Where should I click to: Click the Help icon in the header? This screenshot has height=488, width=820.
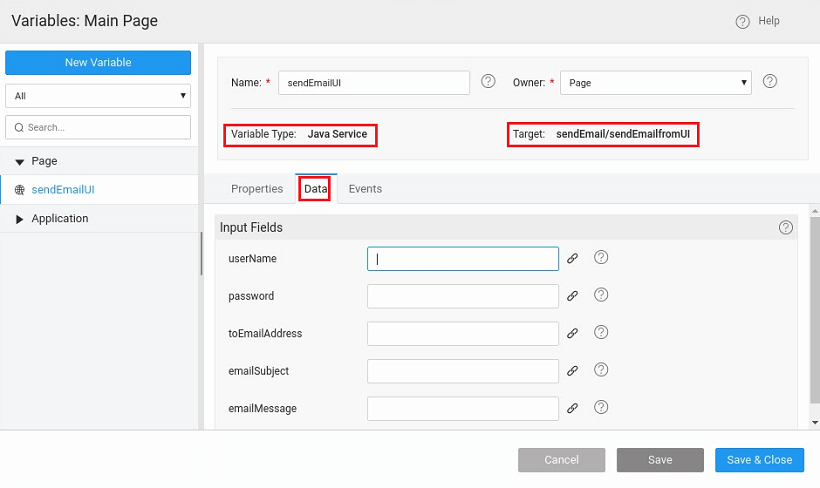pos(742,21)
